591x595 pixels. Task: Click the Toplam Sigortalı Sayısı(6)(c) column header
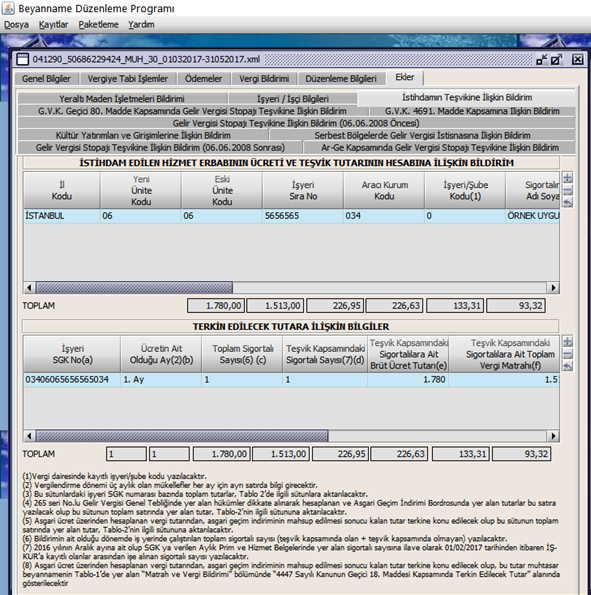243,354
